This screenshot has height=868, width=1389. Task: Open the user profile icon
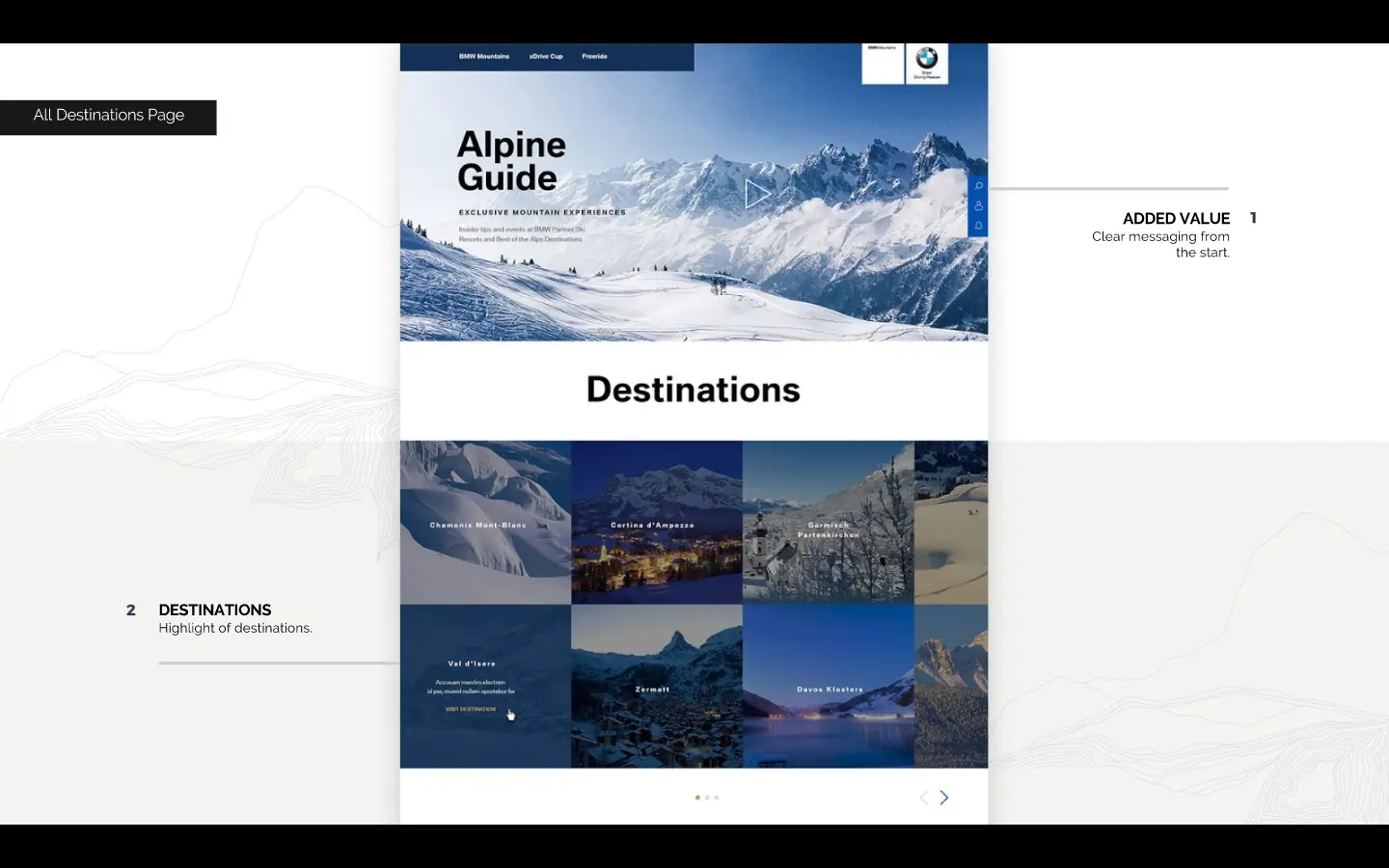click(x=978, y=205)
